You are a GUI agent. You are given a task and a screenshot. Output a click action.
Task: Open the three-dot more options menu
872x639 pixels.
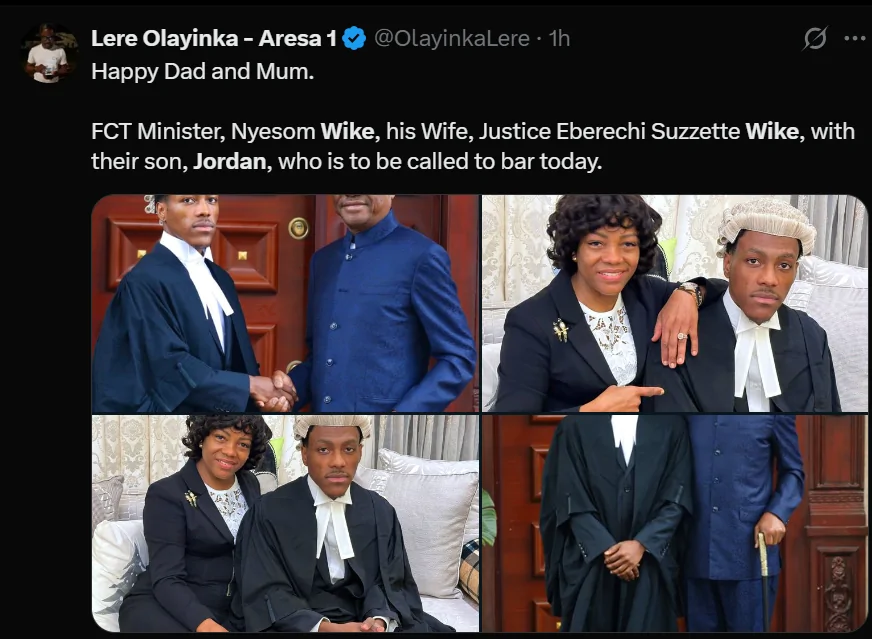click(x=855, y=38)
